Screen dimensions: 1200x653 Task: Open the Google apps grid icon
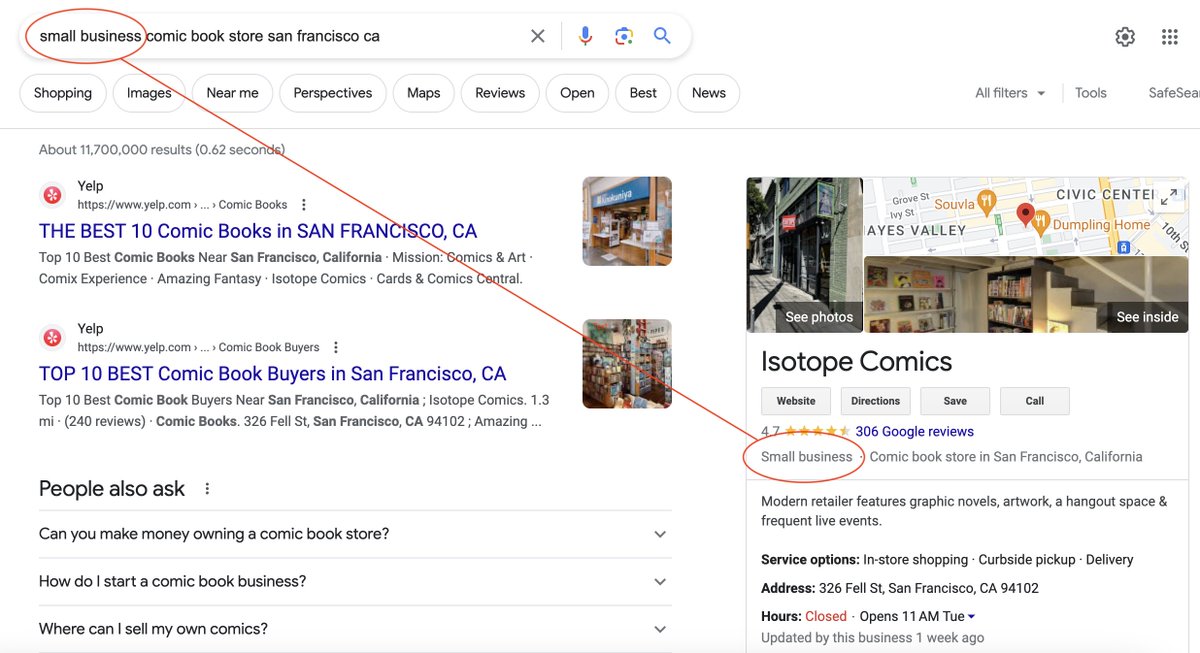(x=1170, y=37)
